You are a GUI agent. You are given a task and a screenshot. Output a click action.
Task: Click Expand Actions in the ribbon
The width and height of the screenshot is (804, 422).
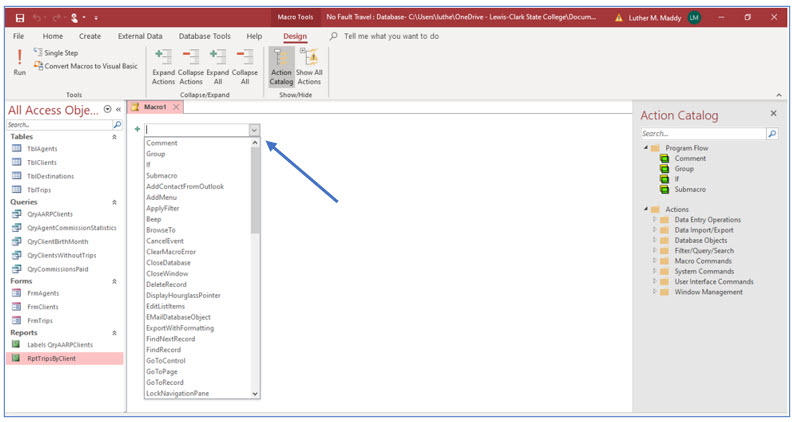164,67
